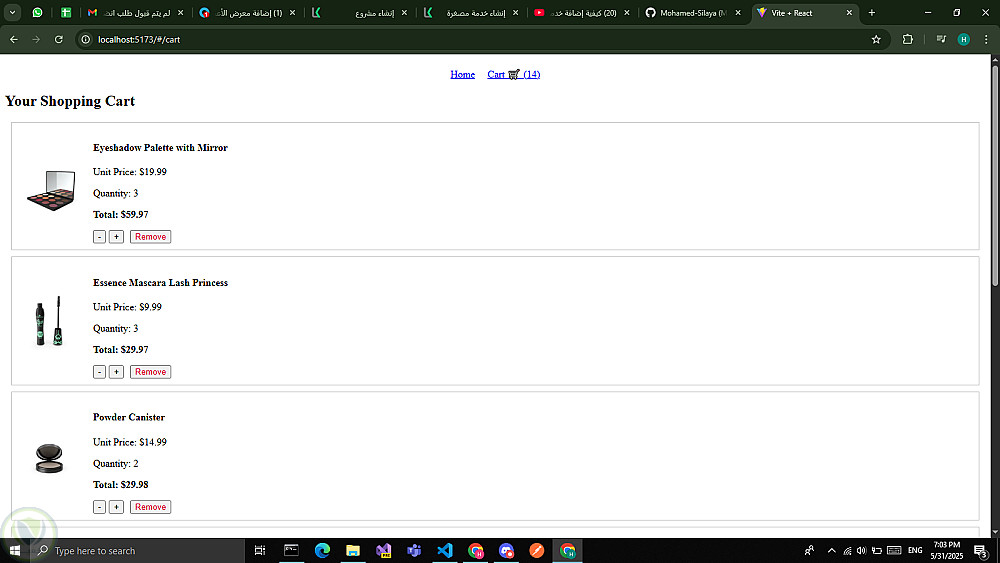Switch to the Gmail tab
Screen dimensions: 1000x563
[x=135, y=13]
